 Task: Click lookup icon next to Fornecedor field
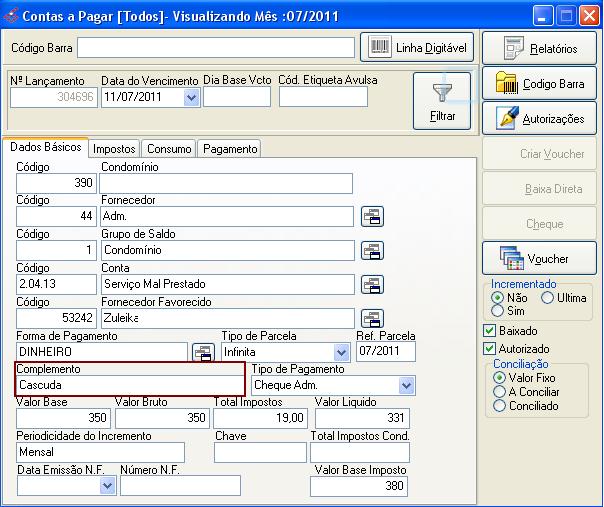coord(373,216)
